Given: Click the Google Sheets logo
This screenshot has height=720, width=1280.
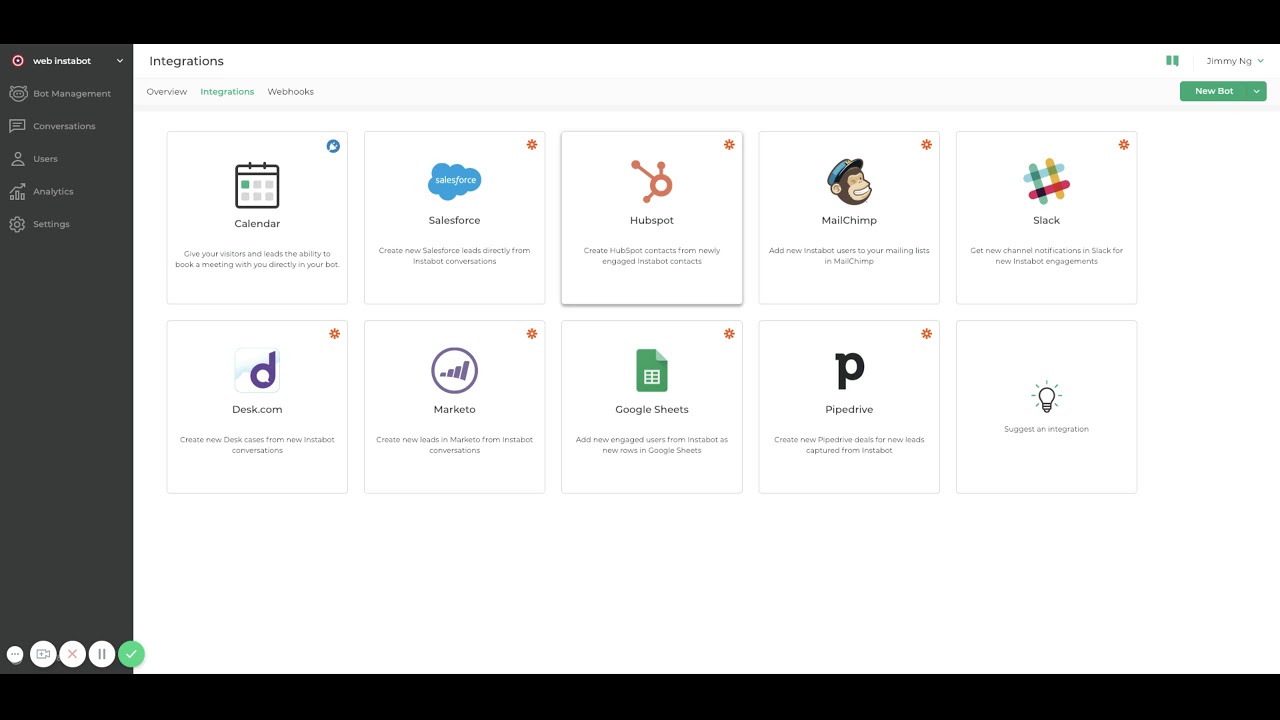Looking at the screenshot, I should coord(652,370).
